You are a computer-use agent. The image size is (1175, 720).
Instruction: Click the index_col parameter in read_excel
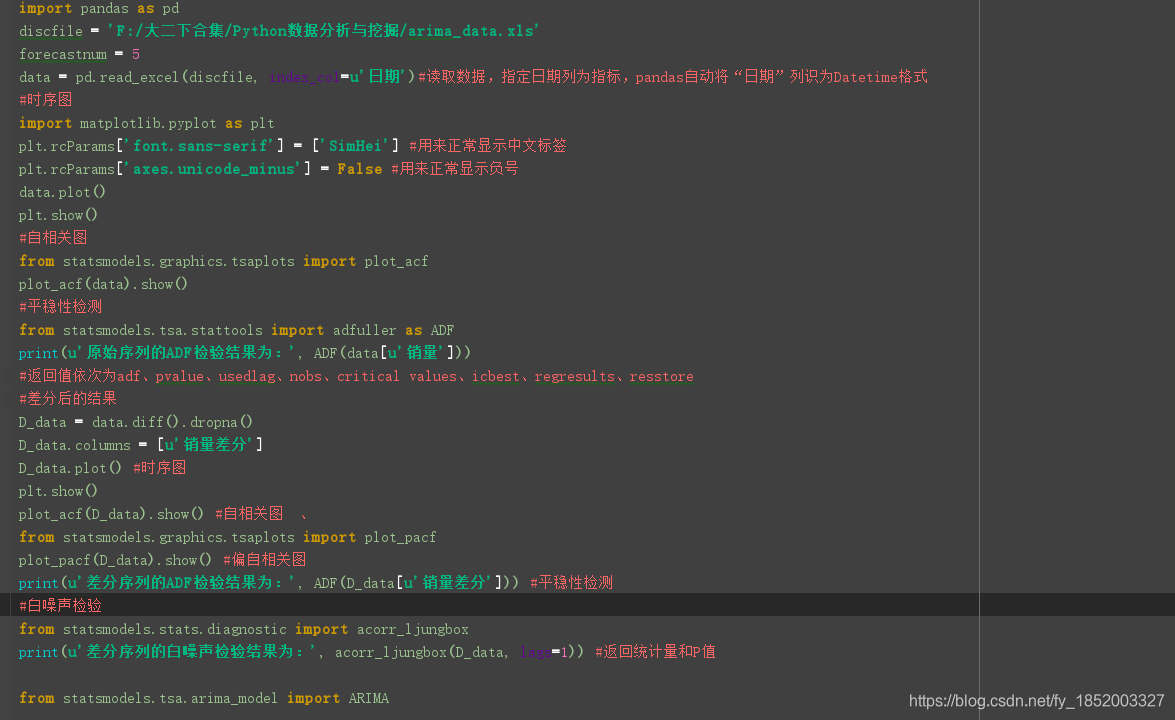click(303, 76)
